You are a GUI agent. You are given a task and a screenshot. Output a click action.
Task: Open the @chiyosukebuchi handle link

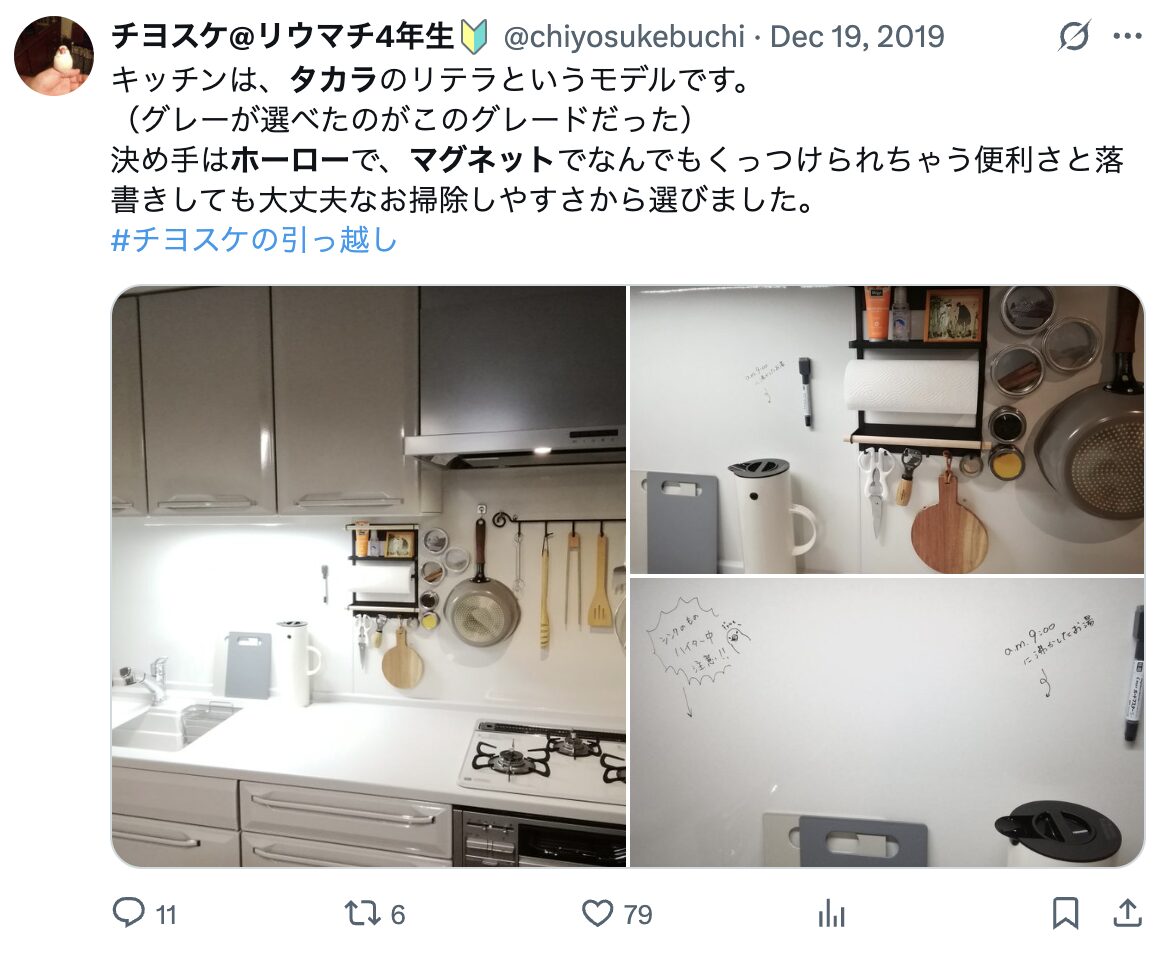[624, 36]
